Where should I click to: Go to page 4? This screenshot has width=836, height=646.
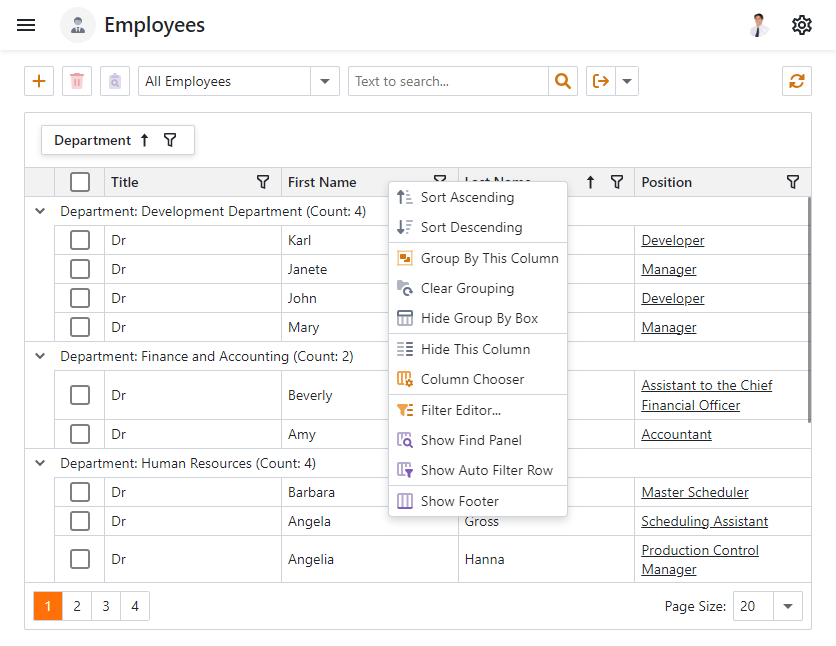point(135,606)
